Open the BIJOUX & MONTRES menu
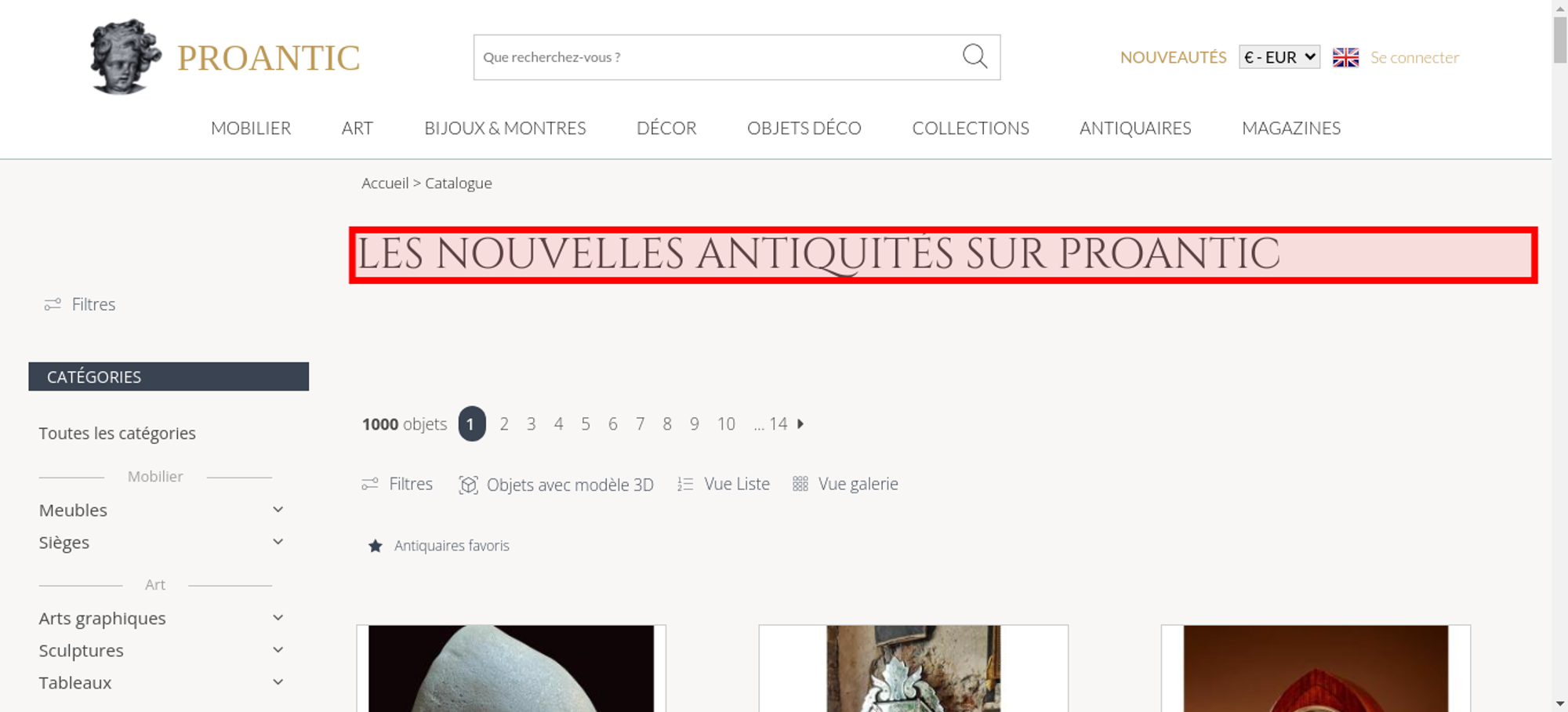 tap(505, 128)
